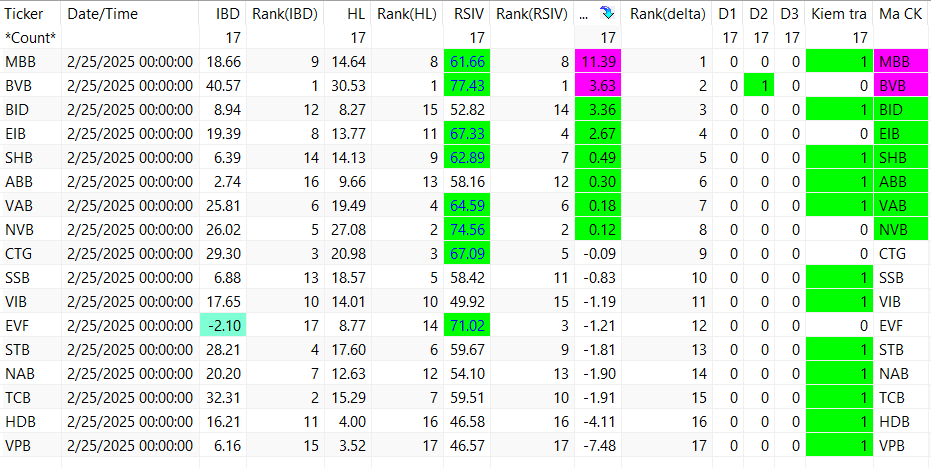Click the RSIV value 46.57
This screenshot has width=931, height=468.
tap(467, 445)
